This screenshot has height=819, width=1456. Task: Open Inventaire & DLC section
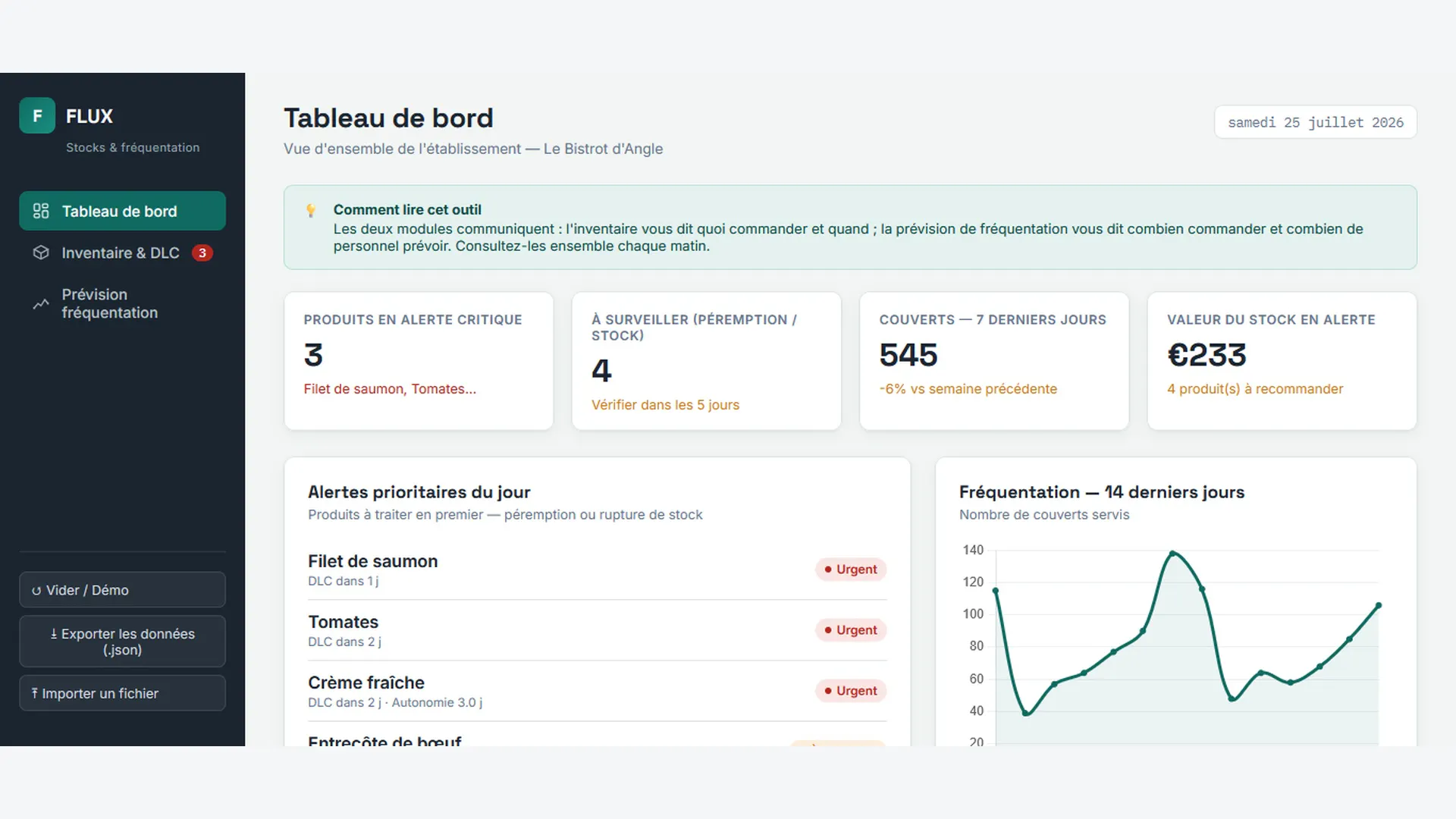122,253
